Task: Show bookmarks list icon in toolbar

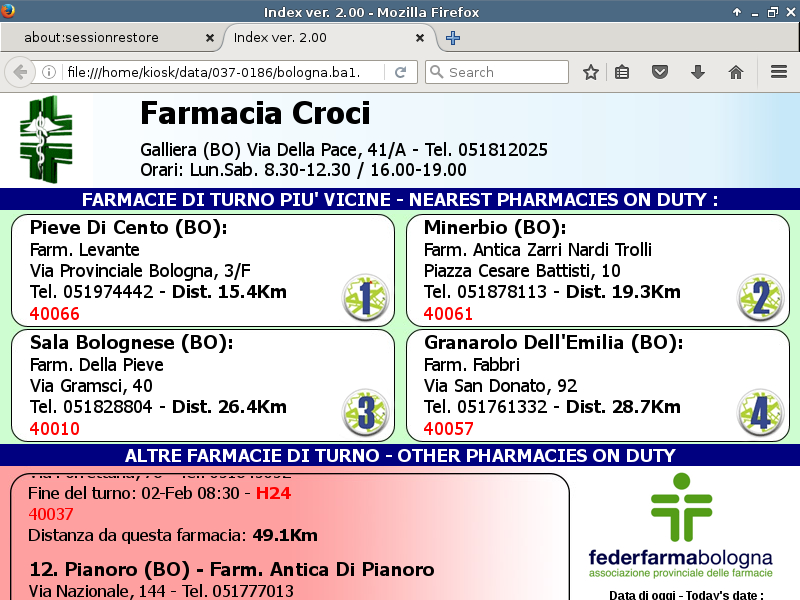Action: (x=622, y=72)
